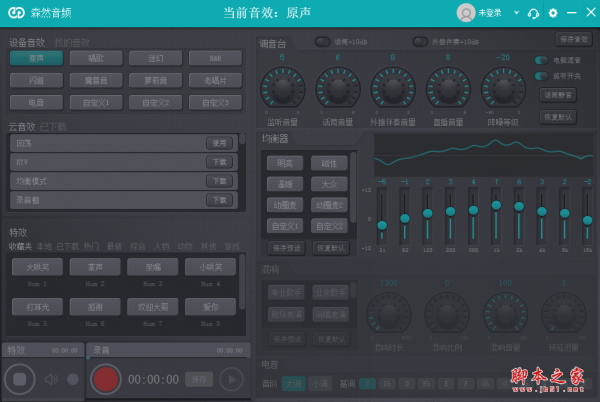Mute the effects speaker icon
The width and height of the screenshot is (600, 402).
51,380
